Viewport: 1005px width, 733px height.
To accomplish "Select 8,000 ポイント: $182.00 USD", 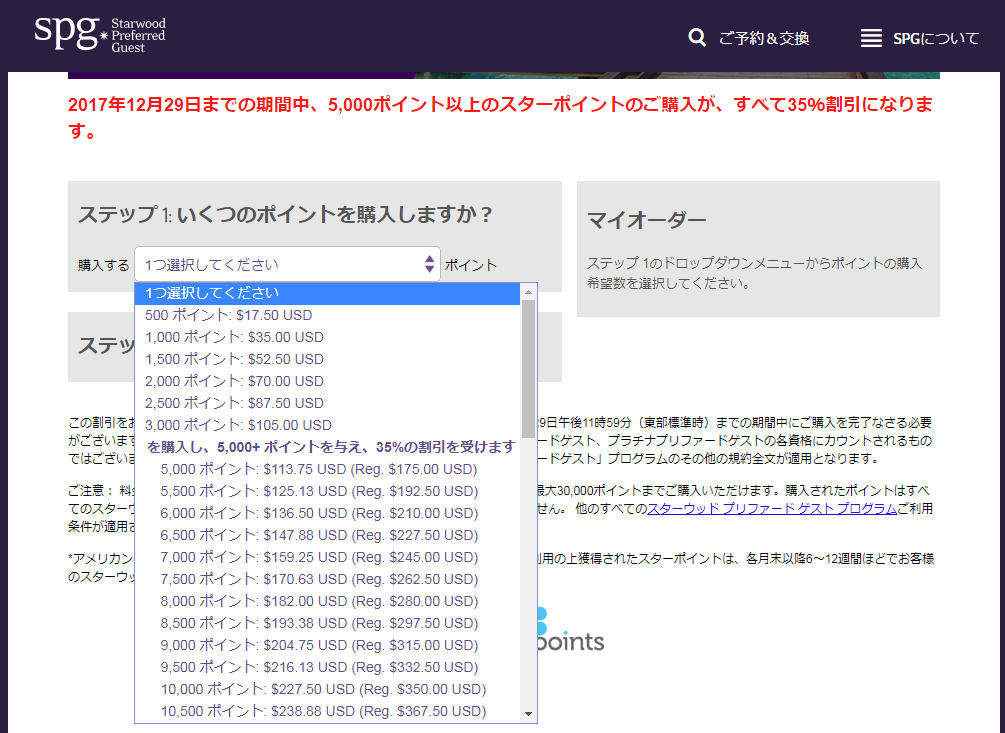I will 327,601.
